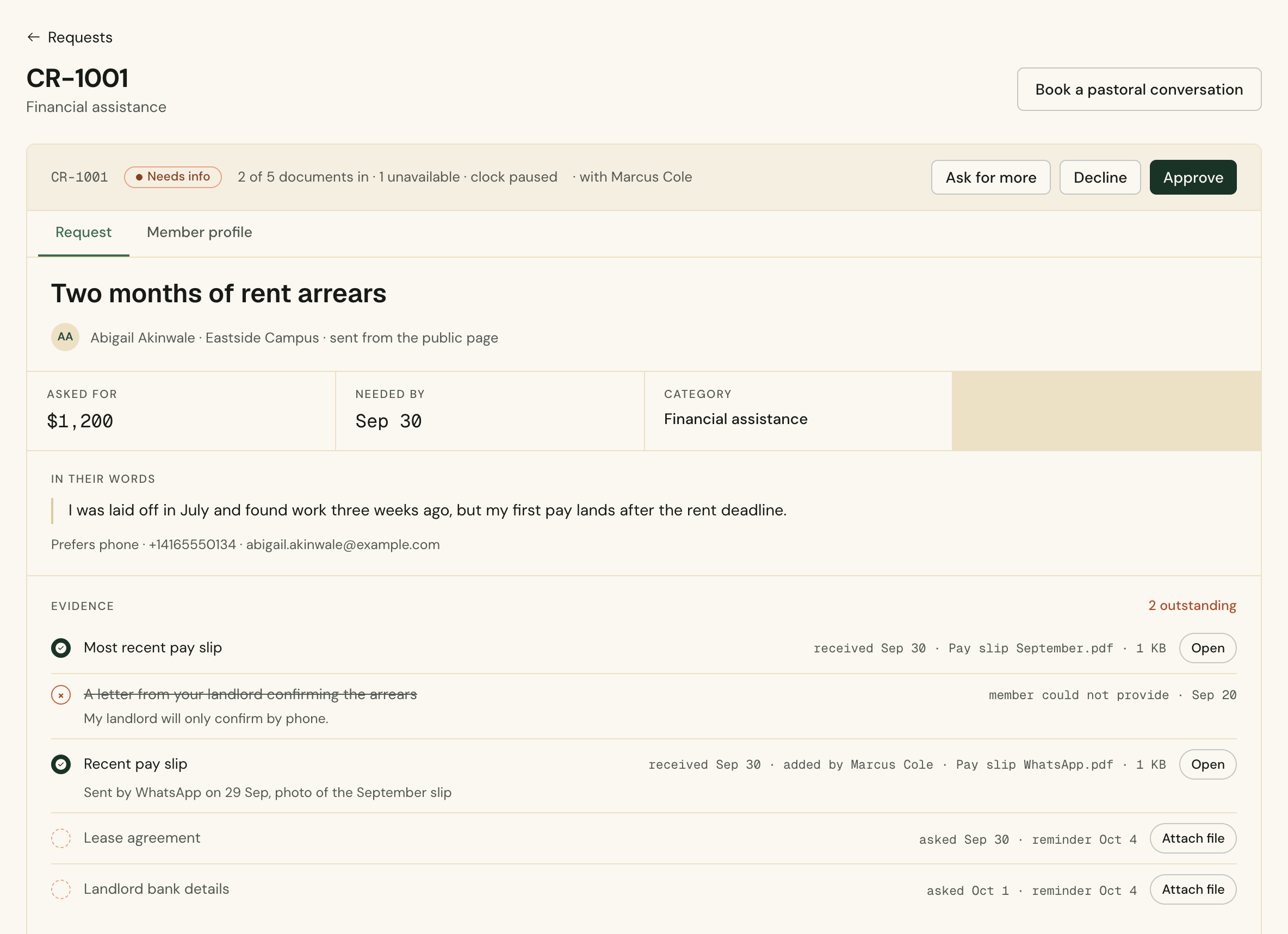This screenshot has width=1288, height=934.
Task: Click the dashed circle beside Landlord bank details
Action: click(x=61, y=889)
